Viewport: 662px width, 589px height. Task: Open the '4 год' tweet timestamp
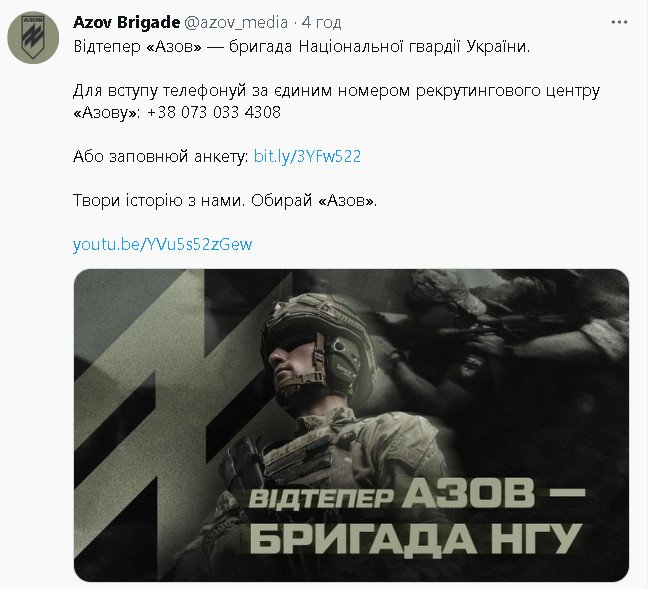[321, 23]
